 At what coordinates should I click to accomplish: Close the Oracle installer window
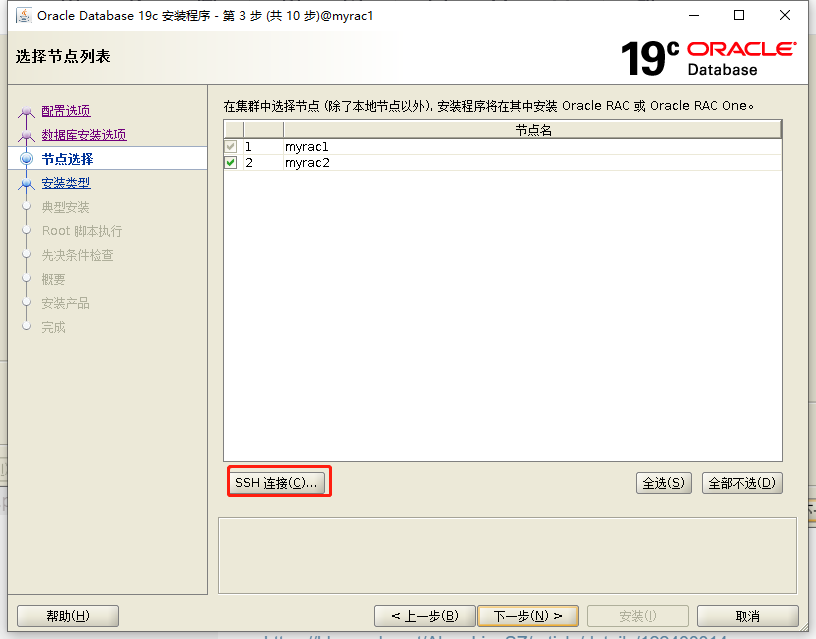tap(785, 16)
